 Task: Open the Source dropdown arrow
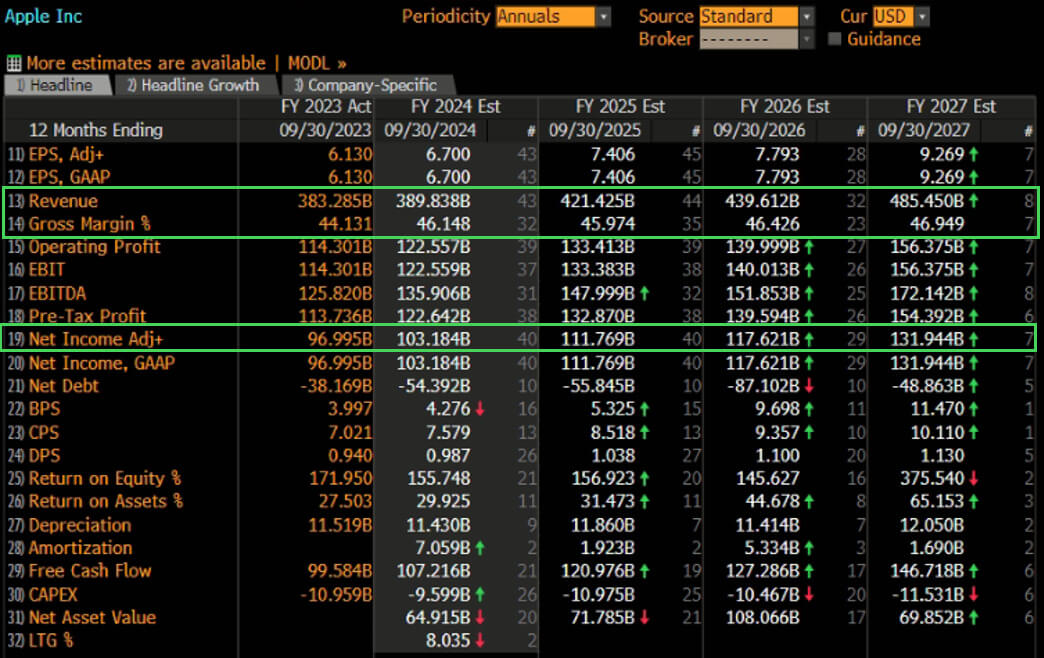click(806, 17)
